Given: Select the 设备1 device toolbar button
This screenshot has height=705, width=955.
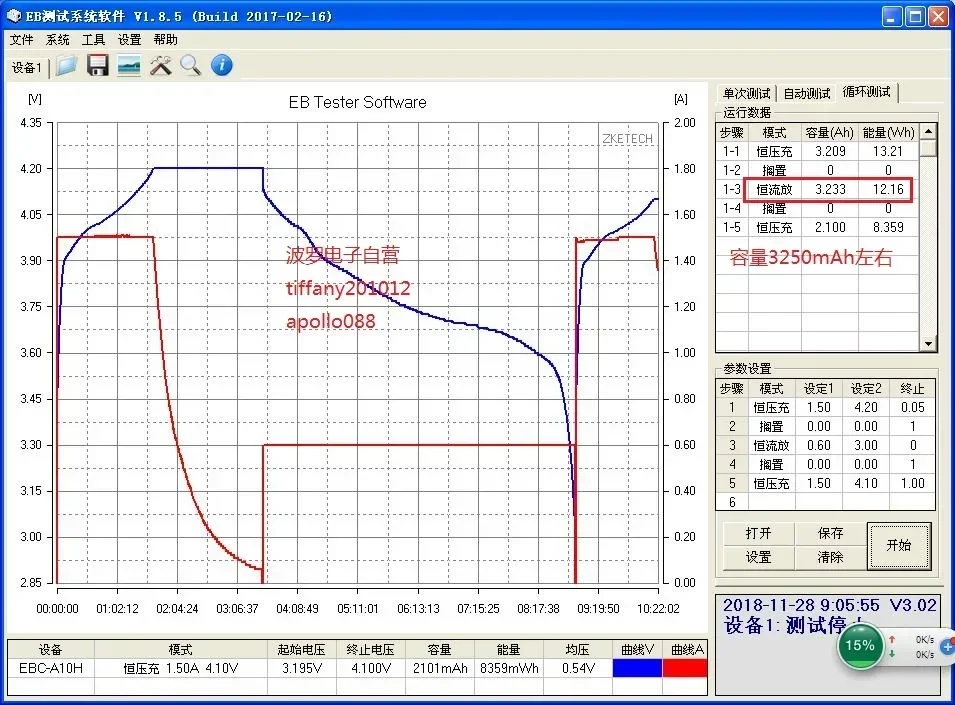Looking at the screenshot, I should click(26, 67).
